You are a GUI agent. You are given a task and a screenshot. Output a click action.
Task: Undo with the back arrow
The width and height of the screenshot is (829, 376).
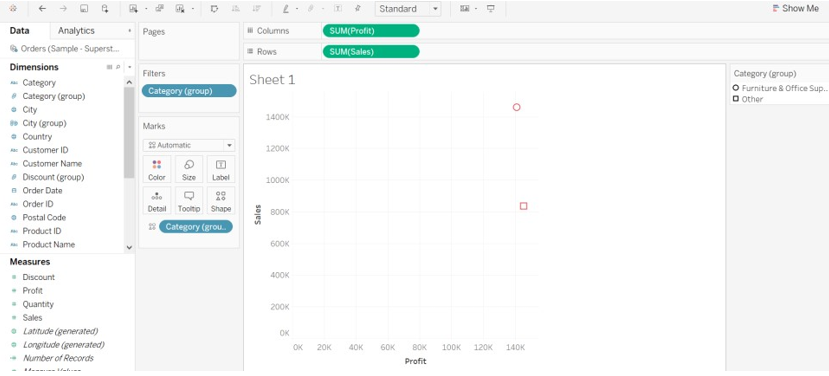42,8
